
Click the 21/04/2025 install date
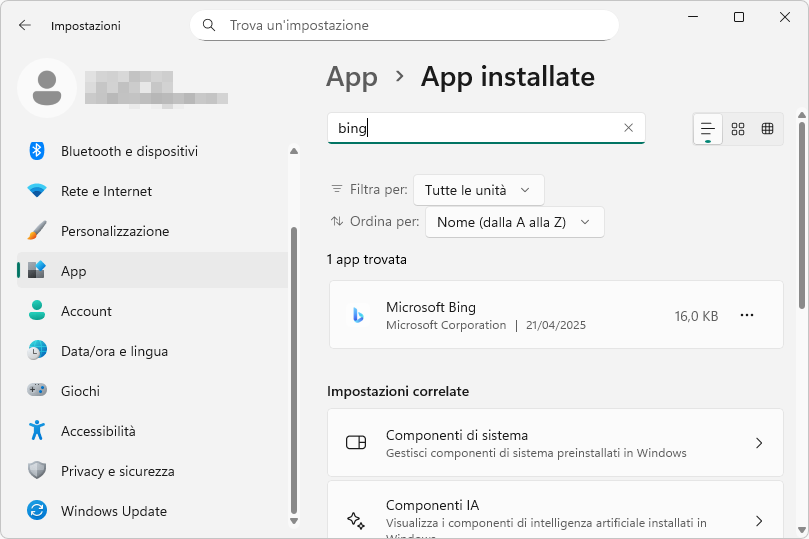[x=556, y=325]
